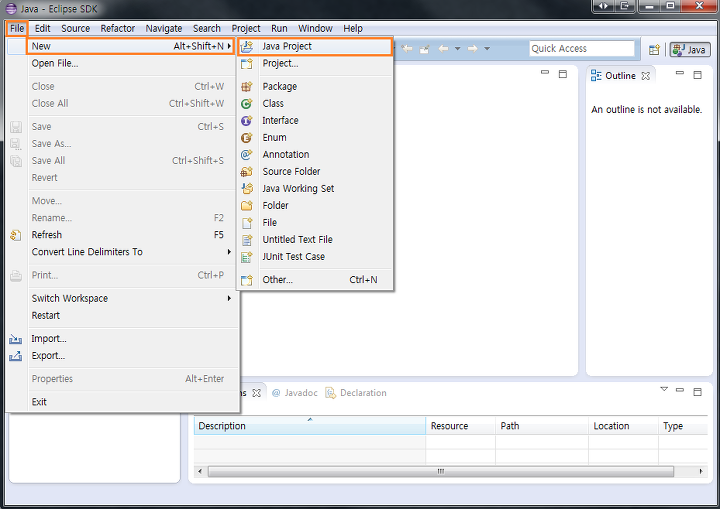720x509 pixels.
Task: Open Other... wizard list
Action: point(315,279)
